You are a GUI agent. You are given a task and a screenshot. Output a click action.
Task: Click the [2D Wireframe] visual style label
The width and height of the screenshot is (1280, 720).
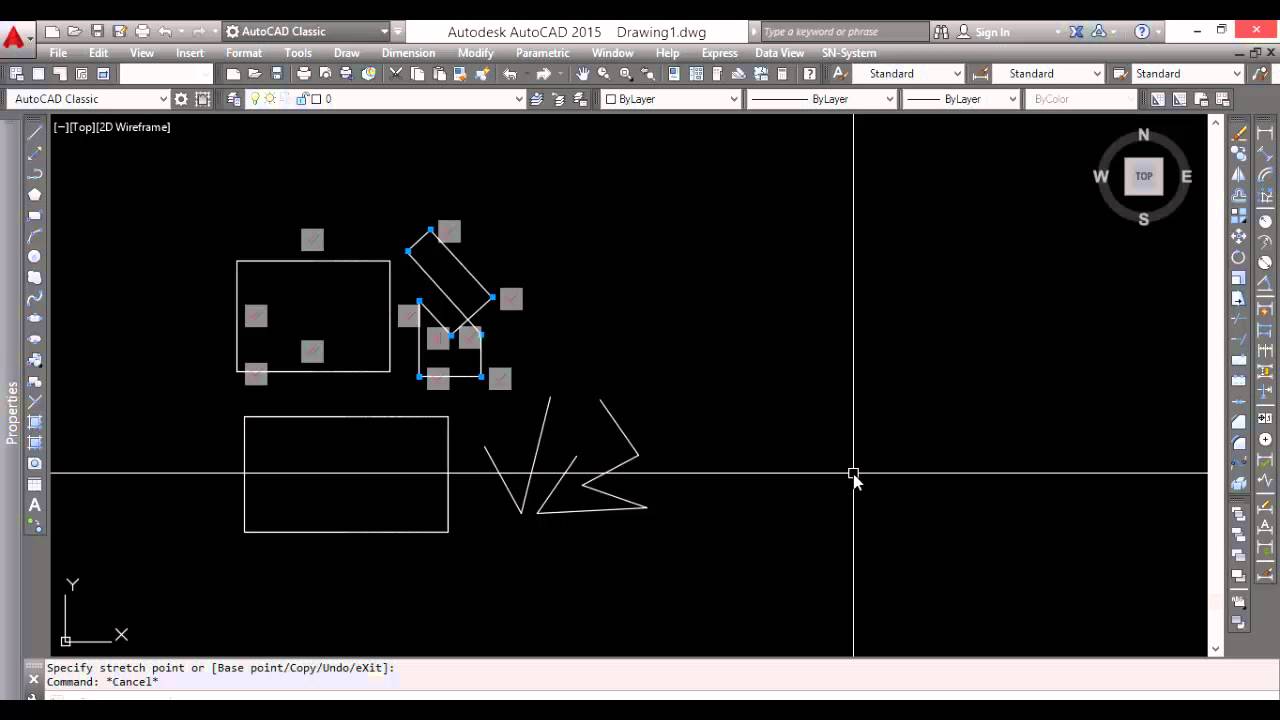pos(133,127)
